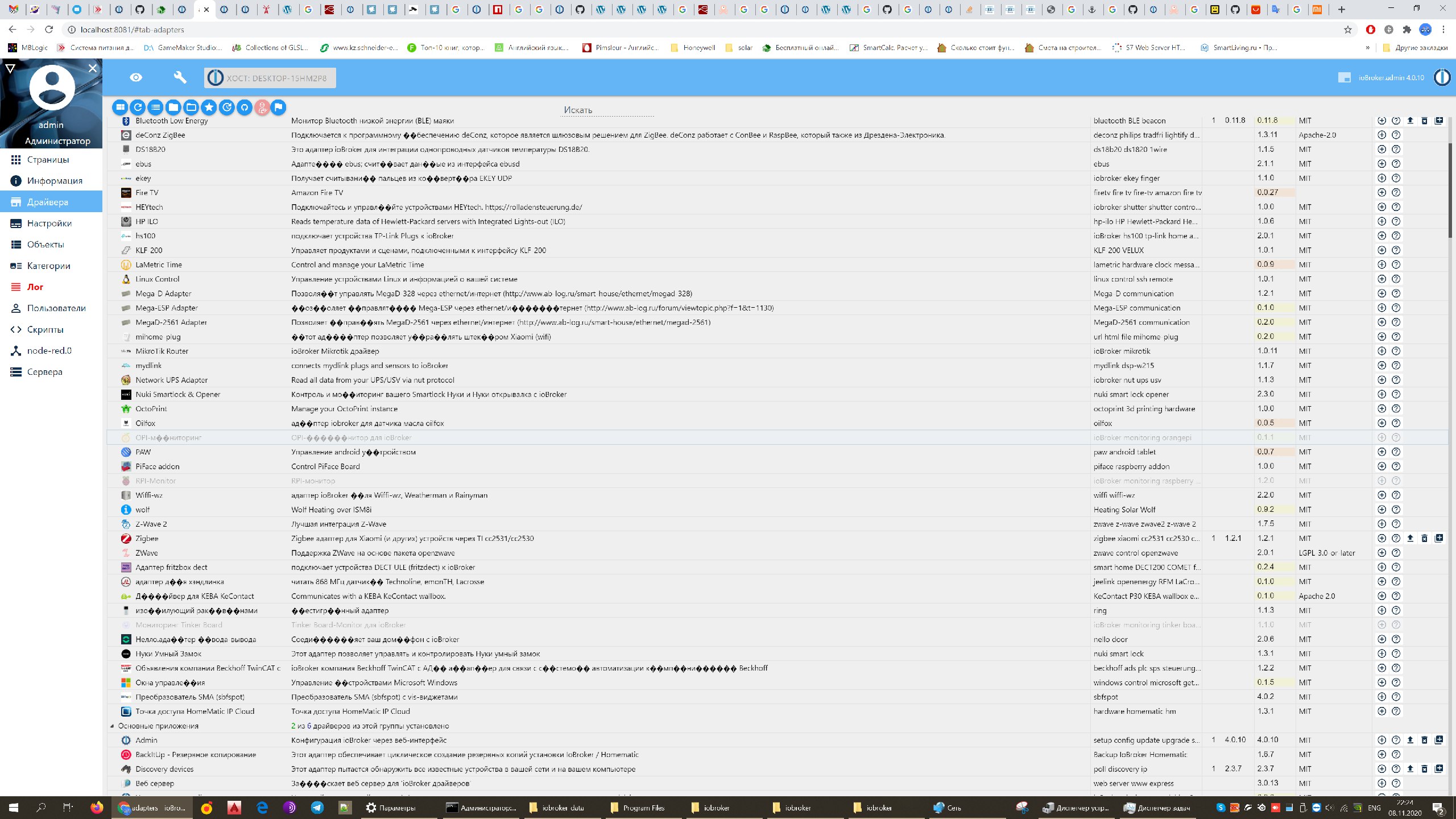The image size is (1456, 819).
Task: Click the browser reload button
Action: pos(49,30)
